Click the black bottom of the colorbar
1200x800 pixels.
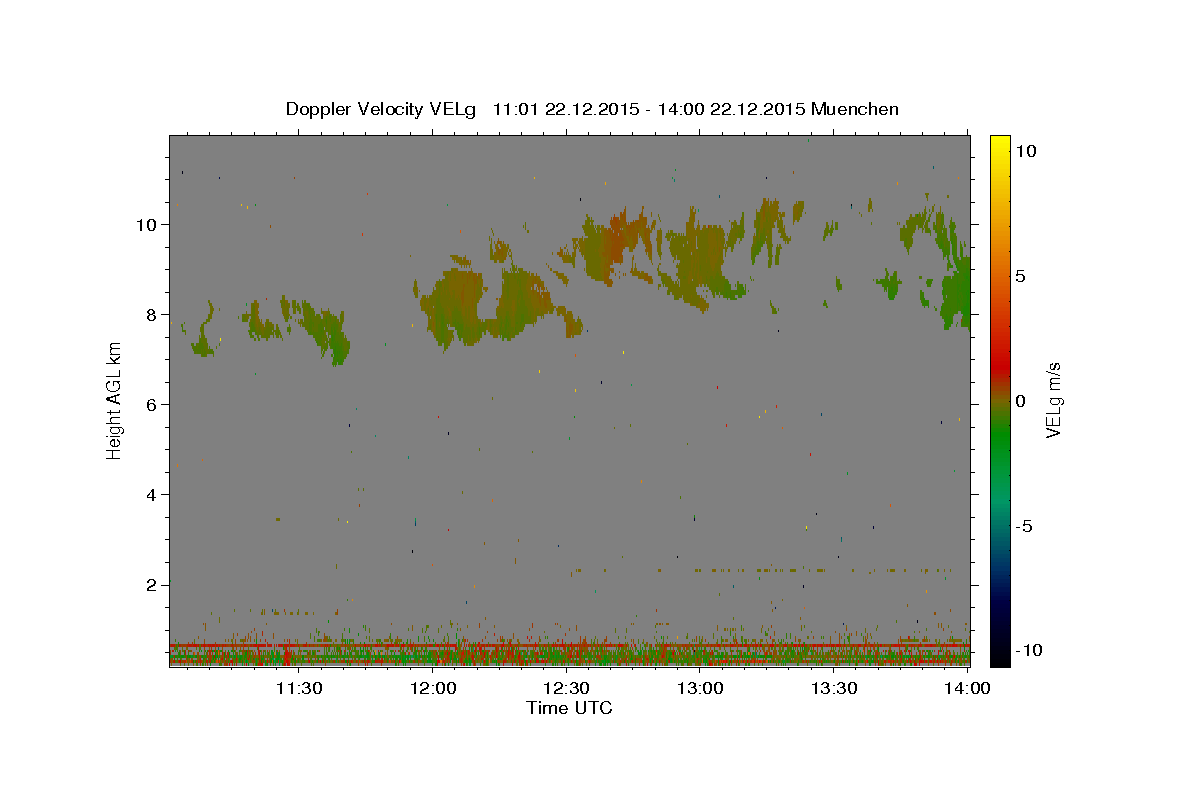pos(1000,655)
